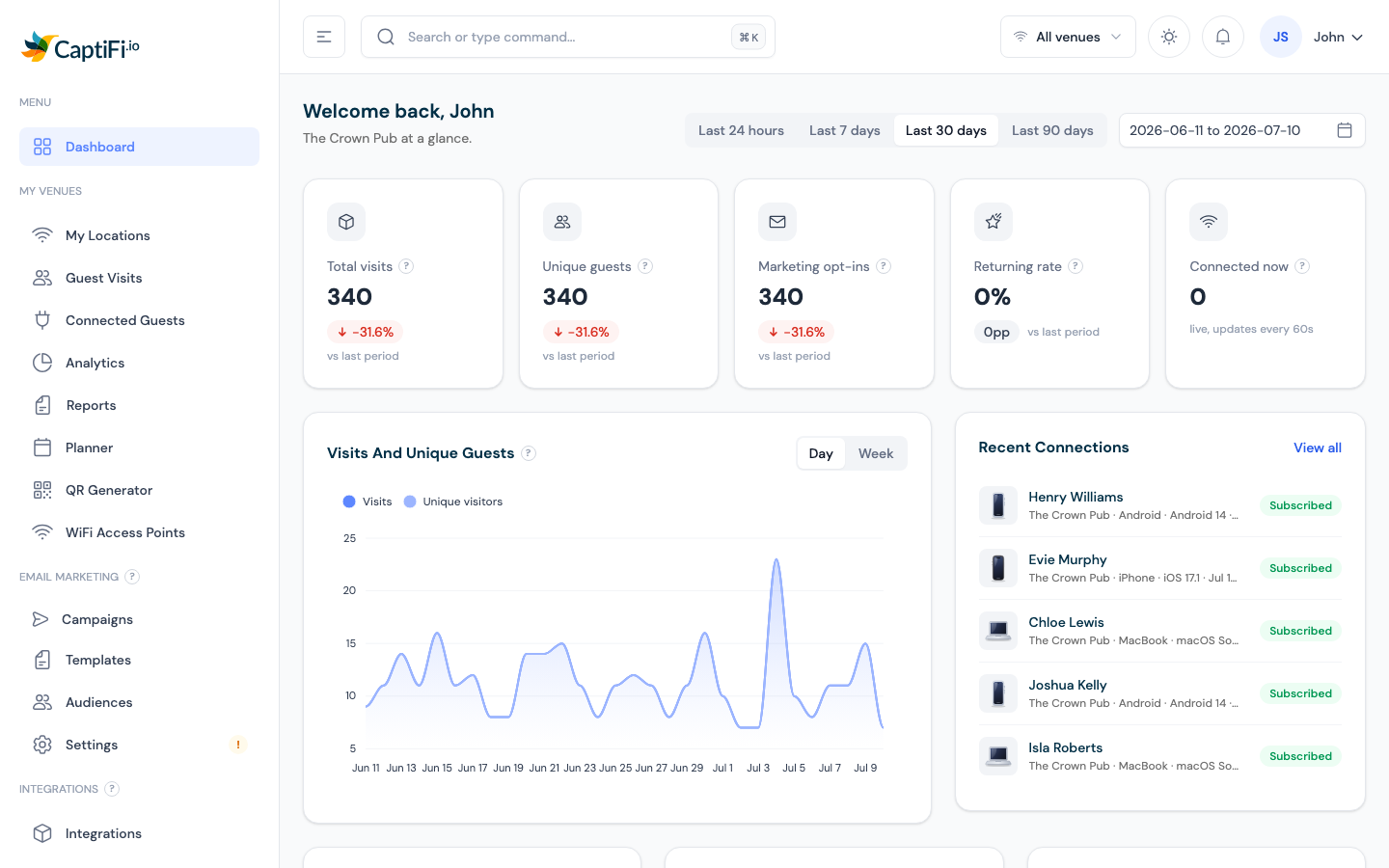1389x868 pixels.
Task: Click the Templates document icon
Action: pyautogui.click(x=42, y=660)
